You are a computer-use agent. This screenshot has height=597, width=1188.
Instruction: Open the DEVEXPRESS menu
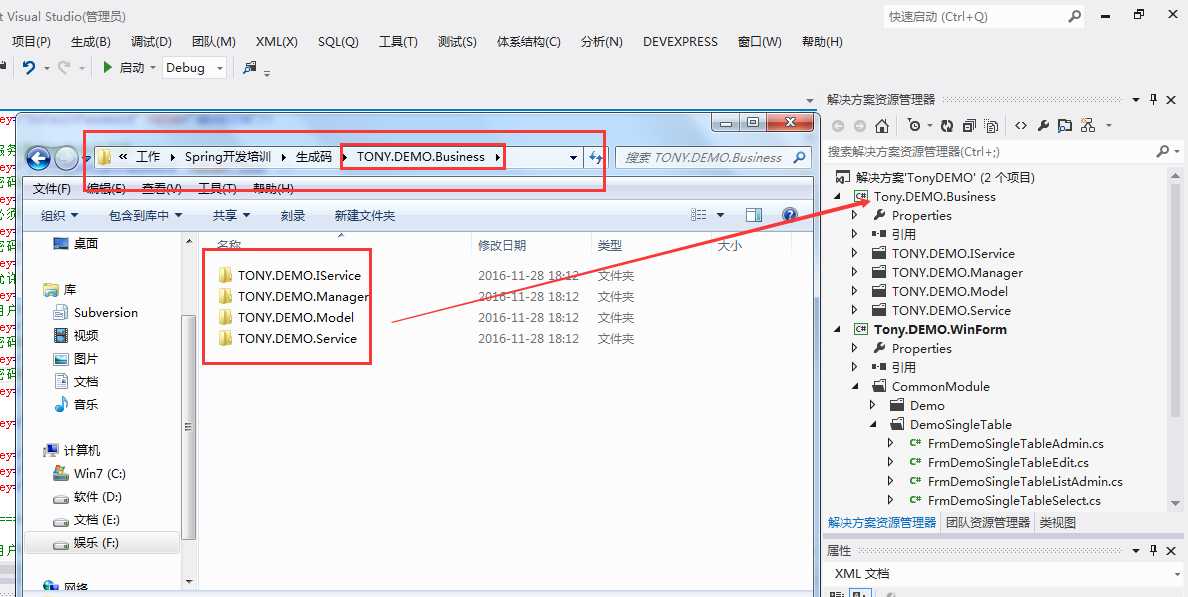[x=680, y=42]
